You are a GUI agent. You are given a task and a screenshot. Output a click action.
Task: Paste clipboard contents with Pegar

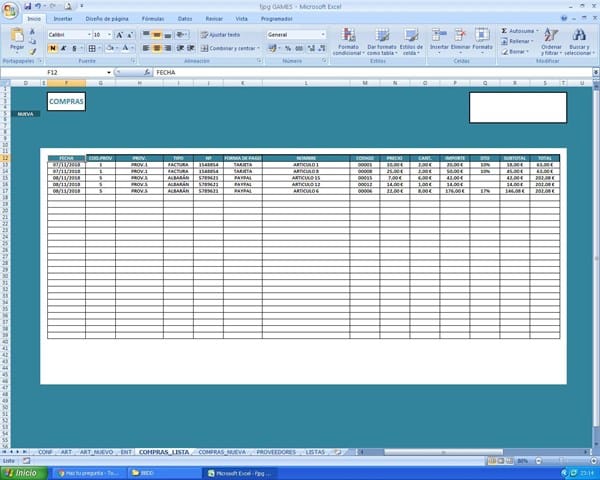(17, 41)
